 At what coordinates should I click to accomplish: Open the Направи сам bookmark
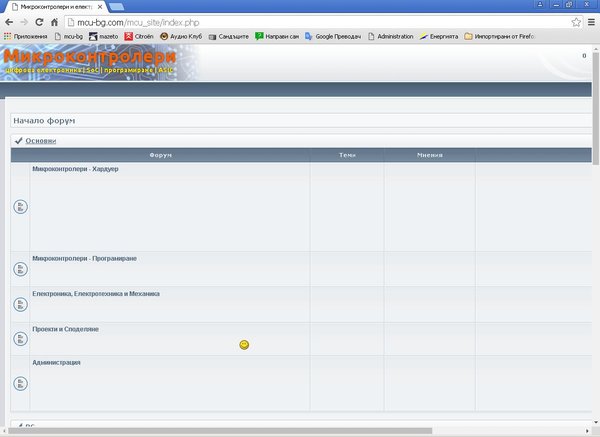pos(277,36)
